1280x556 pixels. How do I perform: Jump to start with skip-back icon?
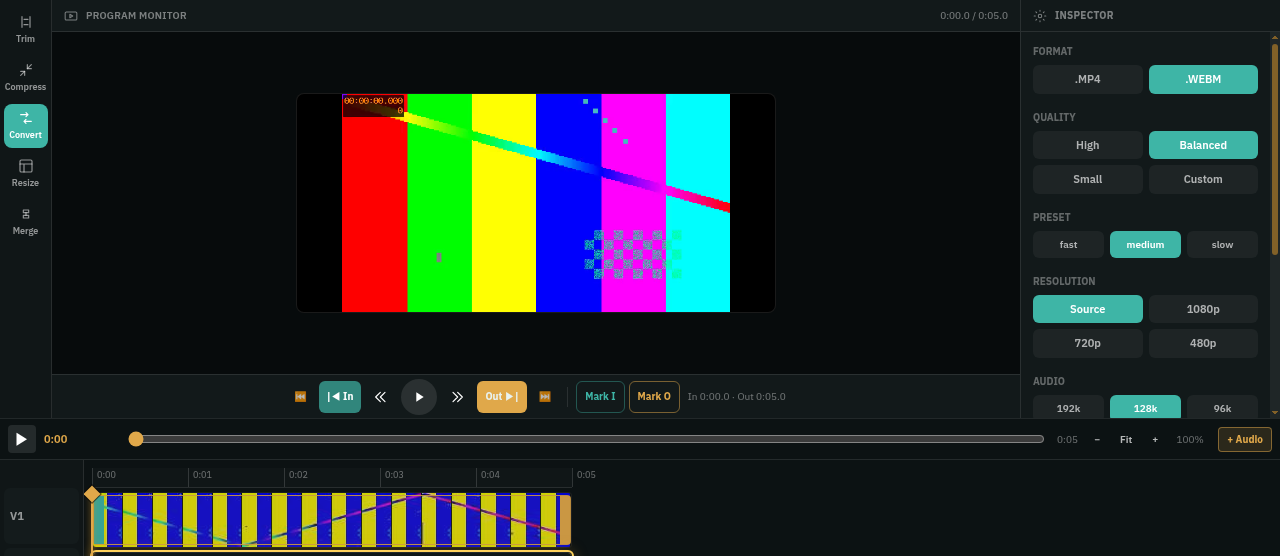coord(300,397)
